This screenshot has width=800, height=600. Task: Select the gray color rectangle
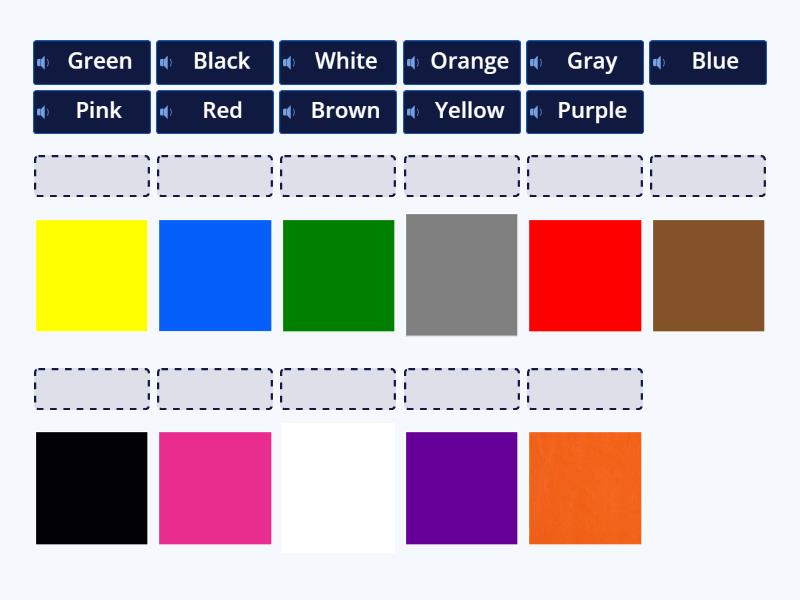[461, 273]
